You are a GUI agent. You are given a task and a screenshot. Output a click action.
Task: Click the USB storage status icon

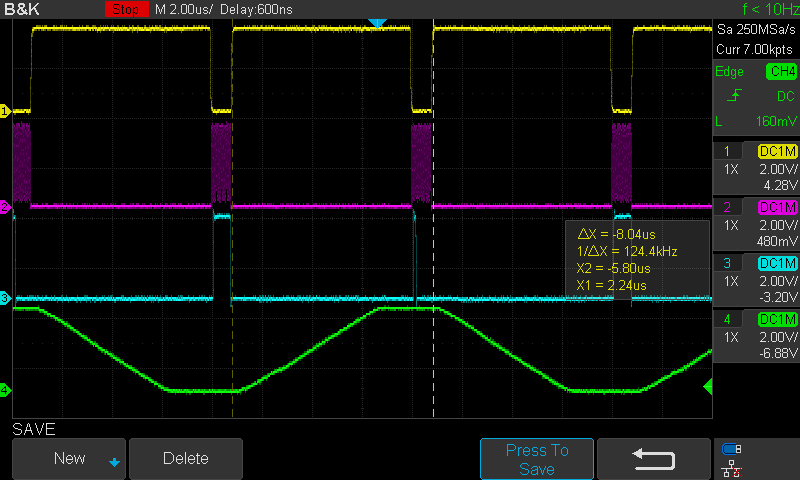pos(732,449)
